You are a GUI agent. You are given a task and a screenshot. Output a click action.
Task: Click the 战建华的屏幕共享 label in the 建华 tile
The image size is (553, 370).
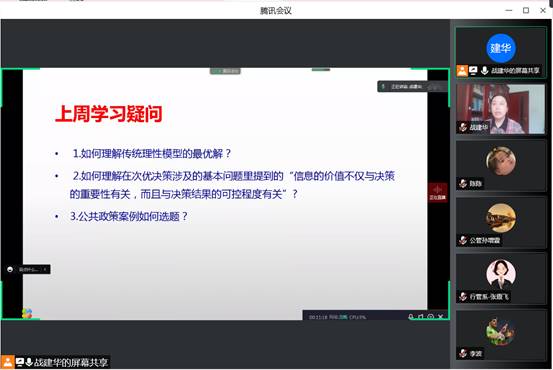[515, 71]
